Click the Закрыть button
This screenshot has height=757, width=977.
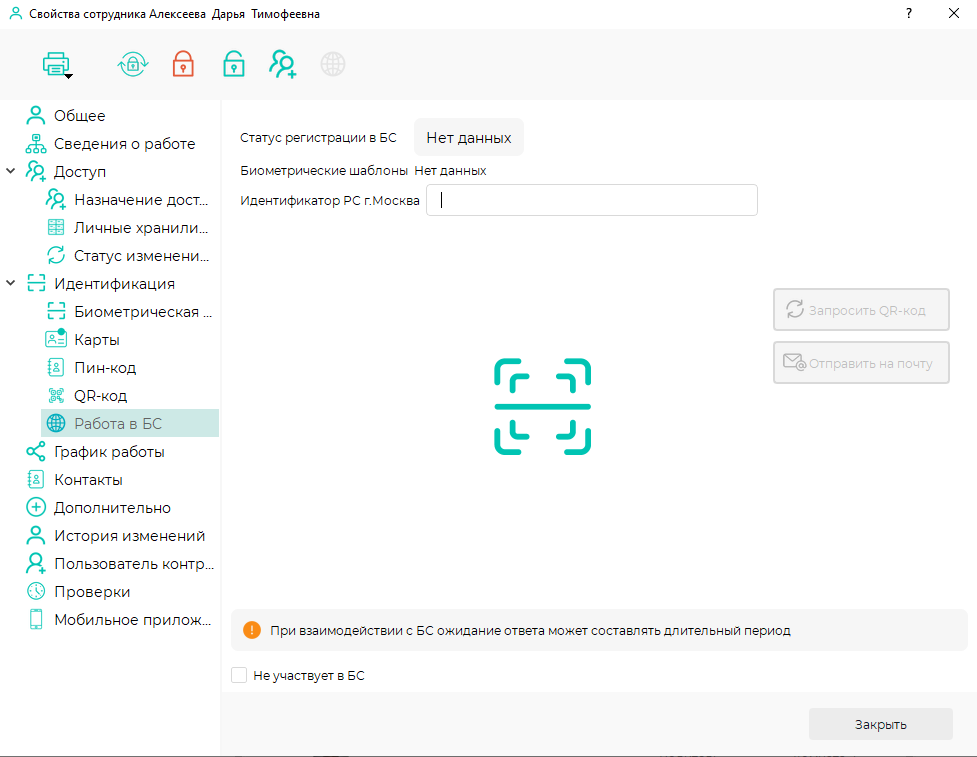[880, 724]
